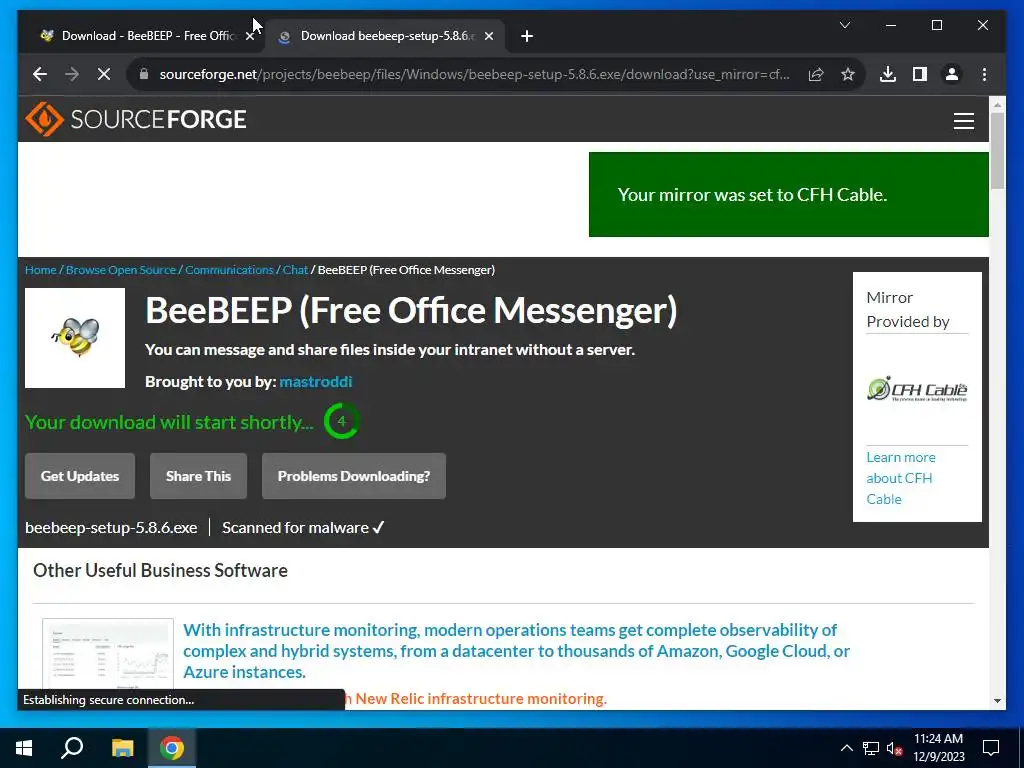
Task: Click the scrollbar down arrow
Action: pyautogui.click(x=997, y=701)
